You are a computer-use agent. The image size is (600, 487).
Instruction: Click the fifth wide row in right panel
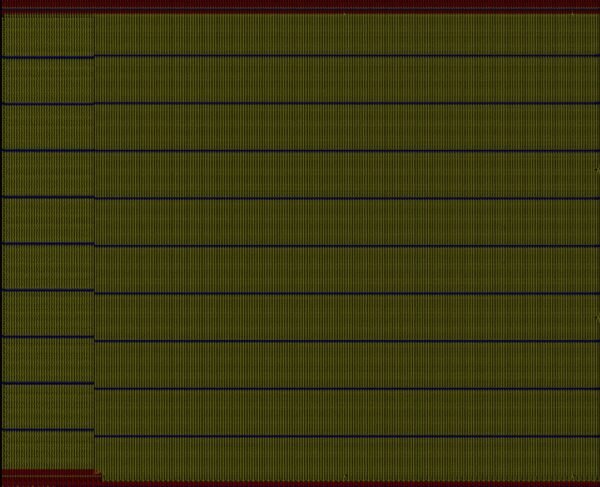[x=346, y=222]
